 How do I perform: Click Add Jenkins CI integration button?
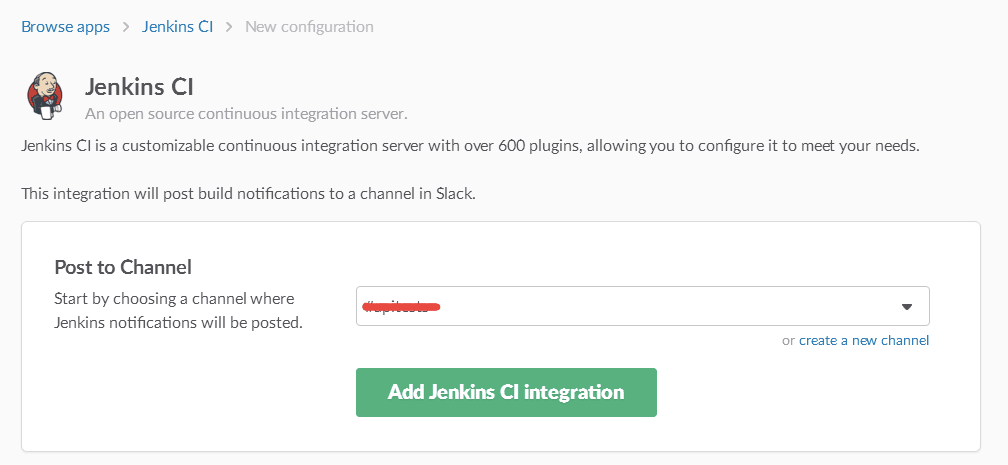pos(506,392)
